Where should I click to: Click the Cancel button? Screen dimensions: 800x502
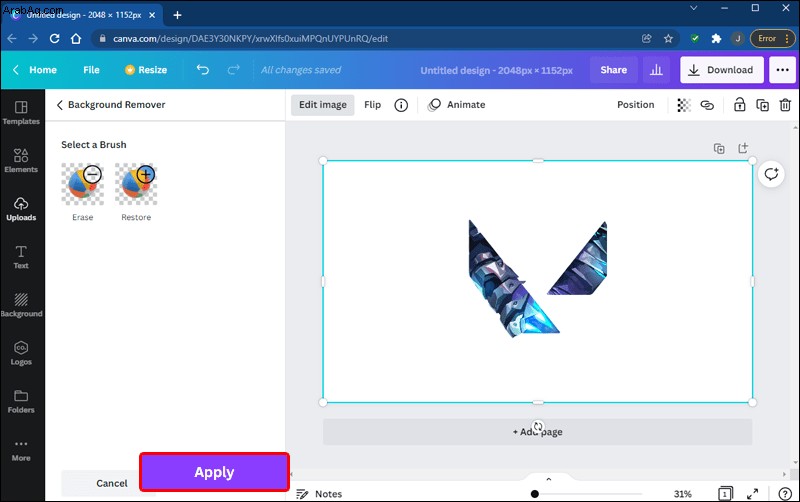[x=111, y=483]
